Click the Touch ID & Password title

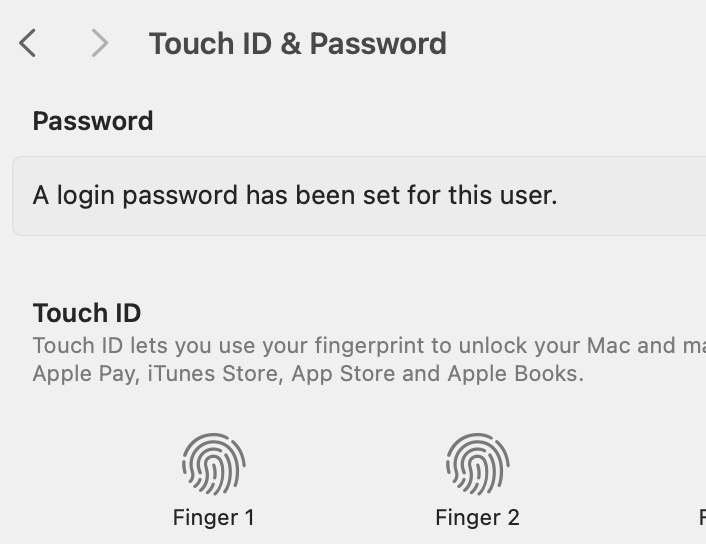[x=297, y=43]
